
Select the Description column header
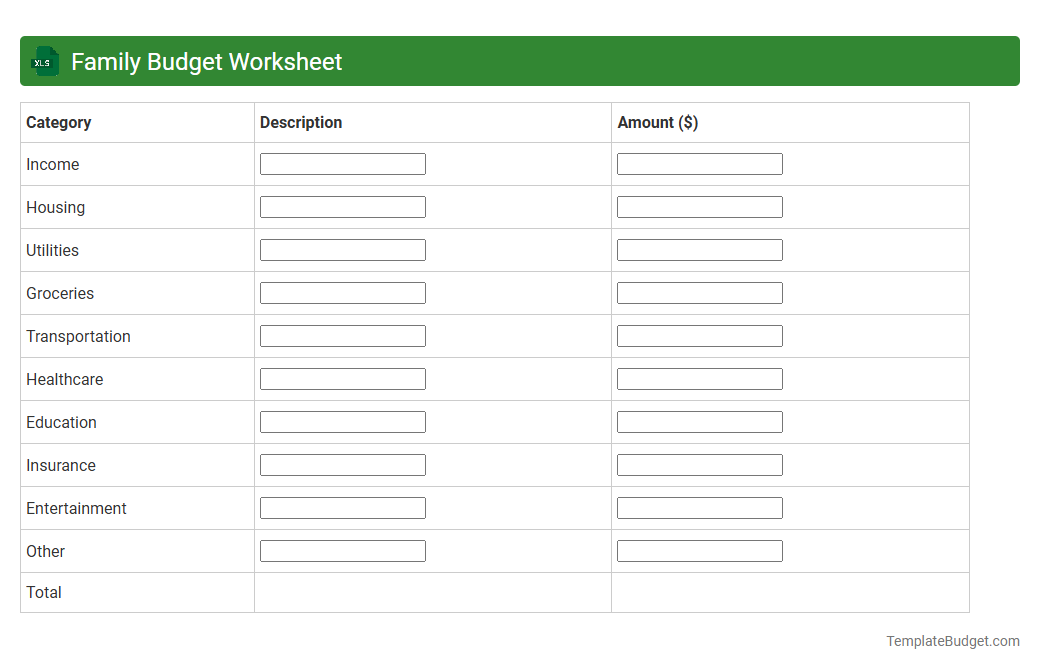(300, 122)
